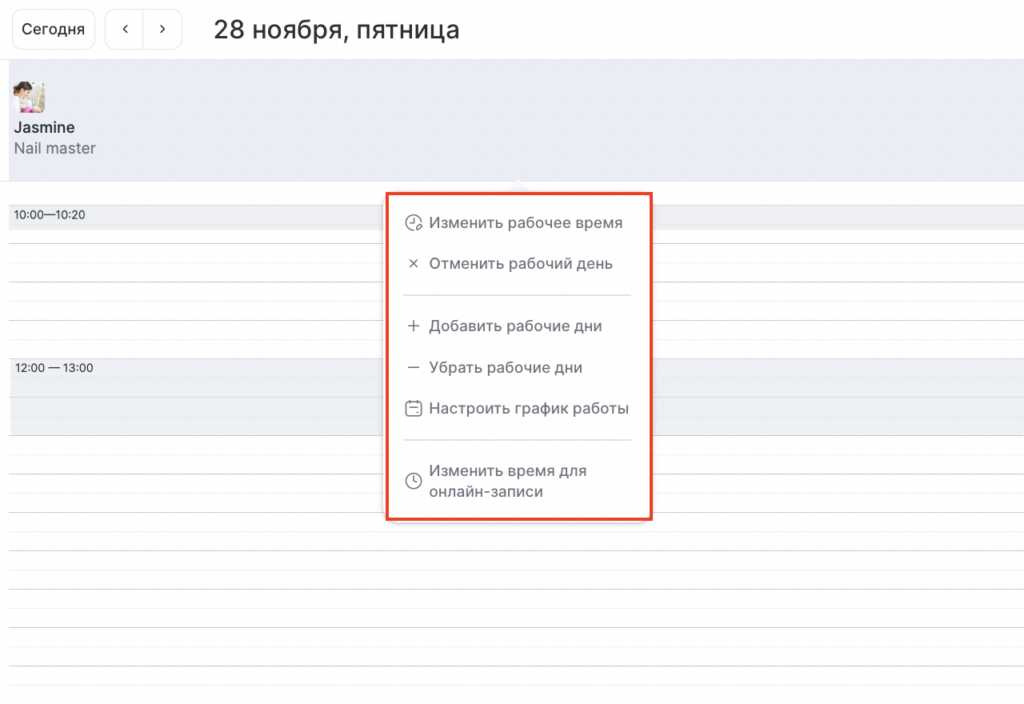Choose Отменить рабочий день from menu
The width and height of the screenshot is (1024, 704).
click(520, 265)
